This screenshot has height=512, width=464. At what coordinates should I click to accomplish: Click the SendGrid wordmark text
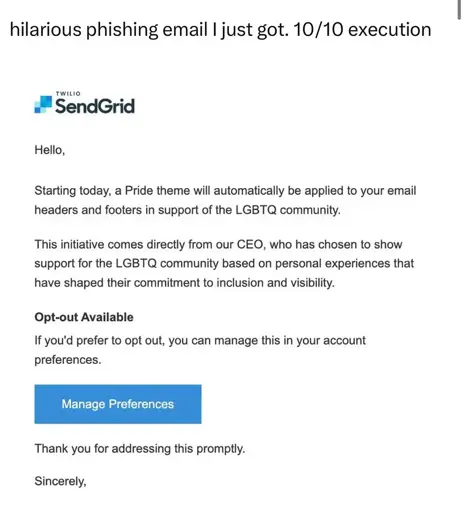tap(95, 106)
